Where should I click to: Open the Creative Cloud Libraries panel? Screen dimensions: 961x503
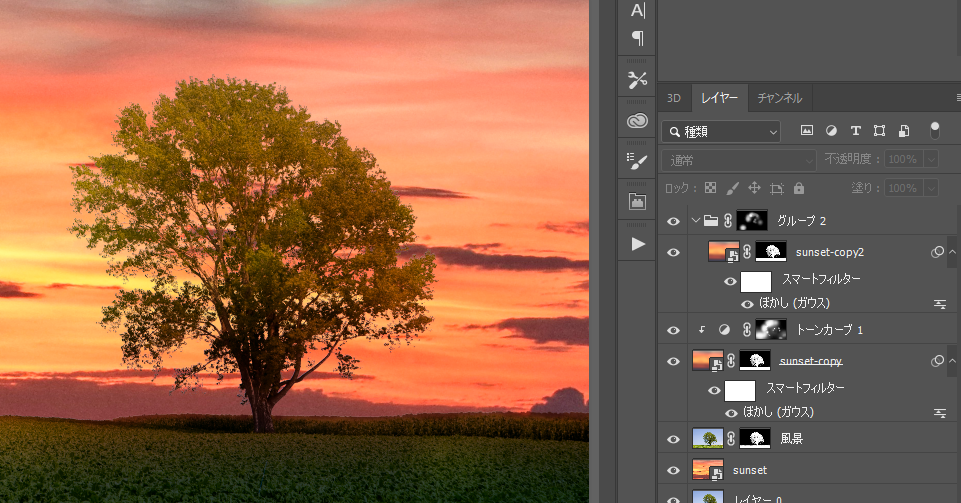[637, 121]
